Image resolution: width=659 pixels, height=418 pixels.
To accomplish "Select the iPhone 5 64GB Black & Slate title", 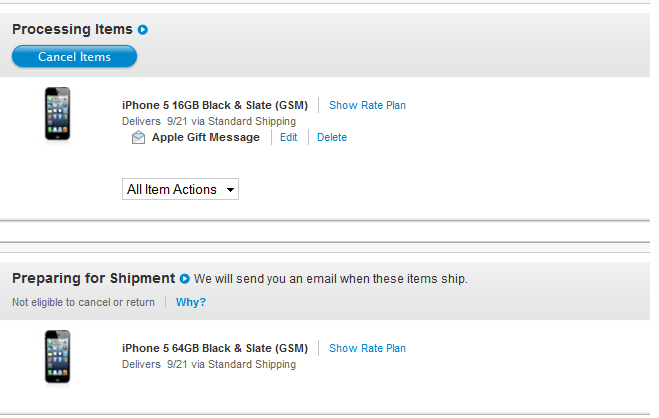I will click(215, 348).
